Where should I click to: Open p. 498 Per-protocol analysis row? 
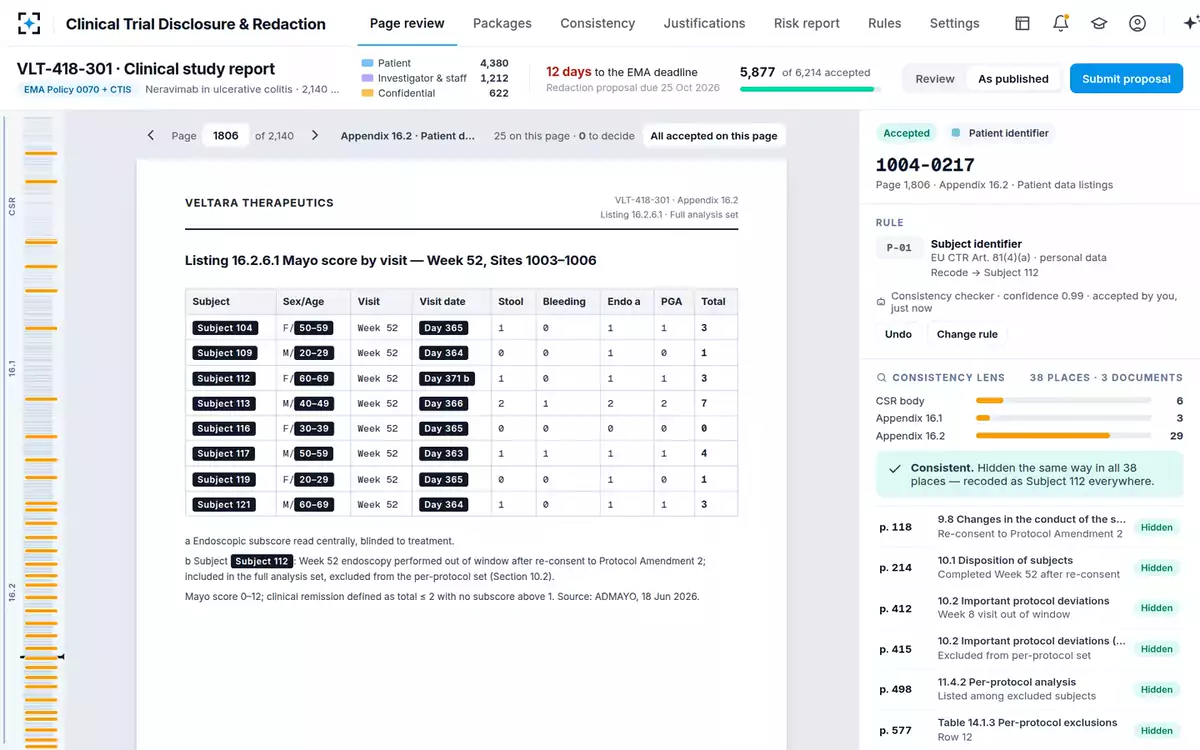click(1030, 689)
